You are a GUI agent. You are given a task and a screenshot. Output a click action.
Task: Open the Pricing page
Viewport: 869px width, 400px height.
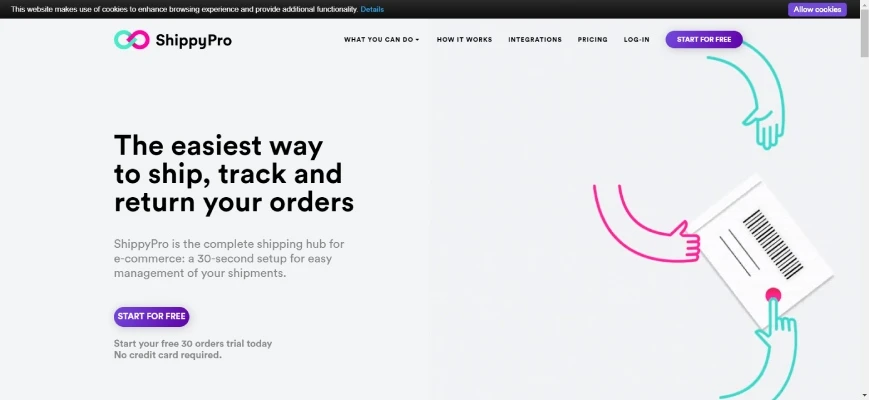coord(592,39)
